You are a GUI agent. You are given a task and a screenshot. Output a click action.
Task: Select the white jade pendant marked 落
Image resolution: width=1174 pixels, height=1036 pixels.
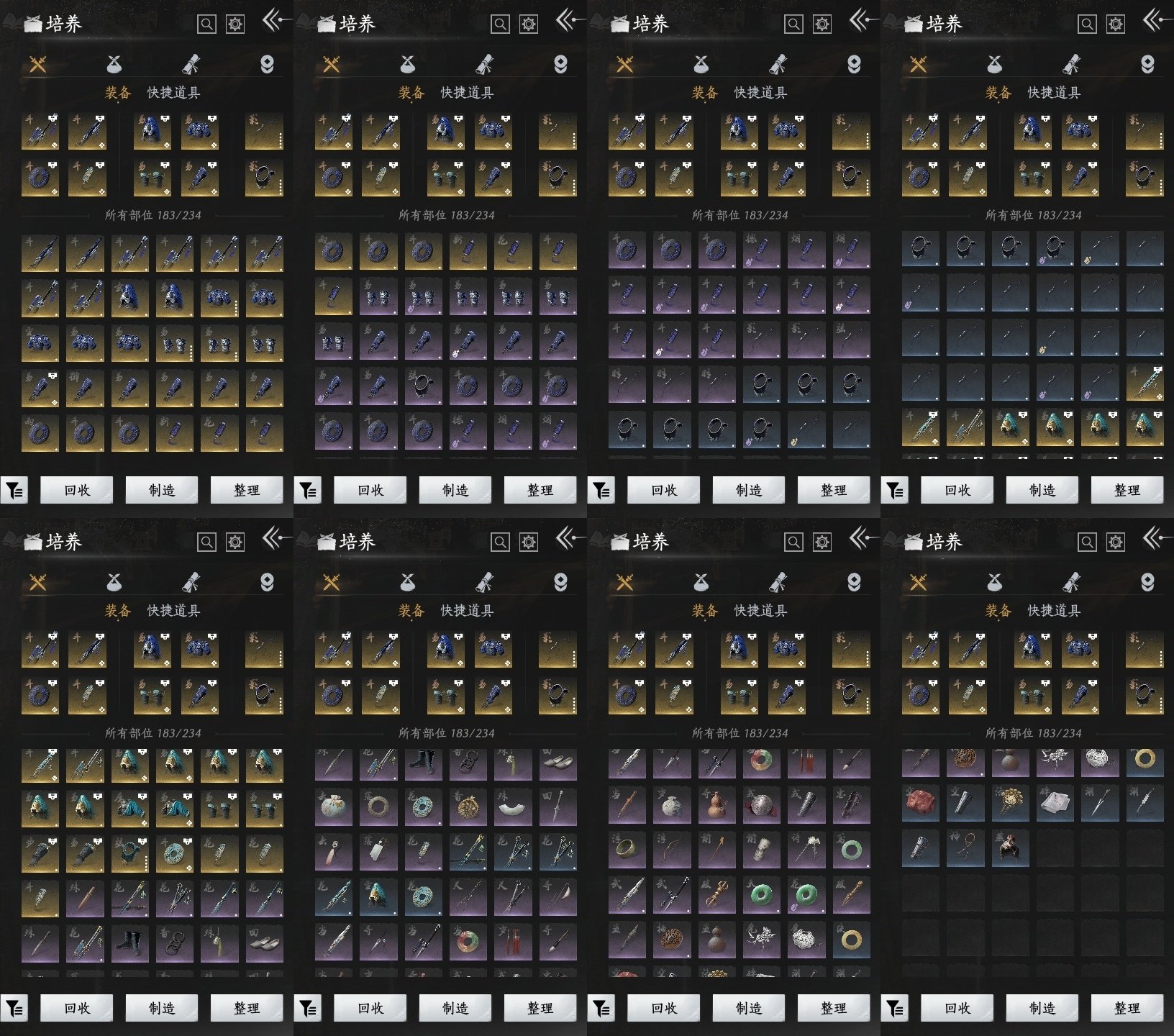click(x=379, y=852)
